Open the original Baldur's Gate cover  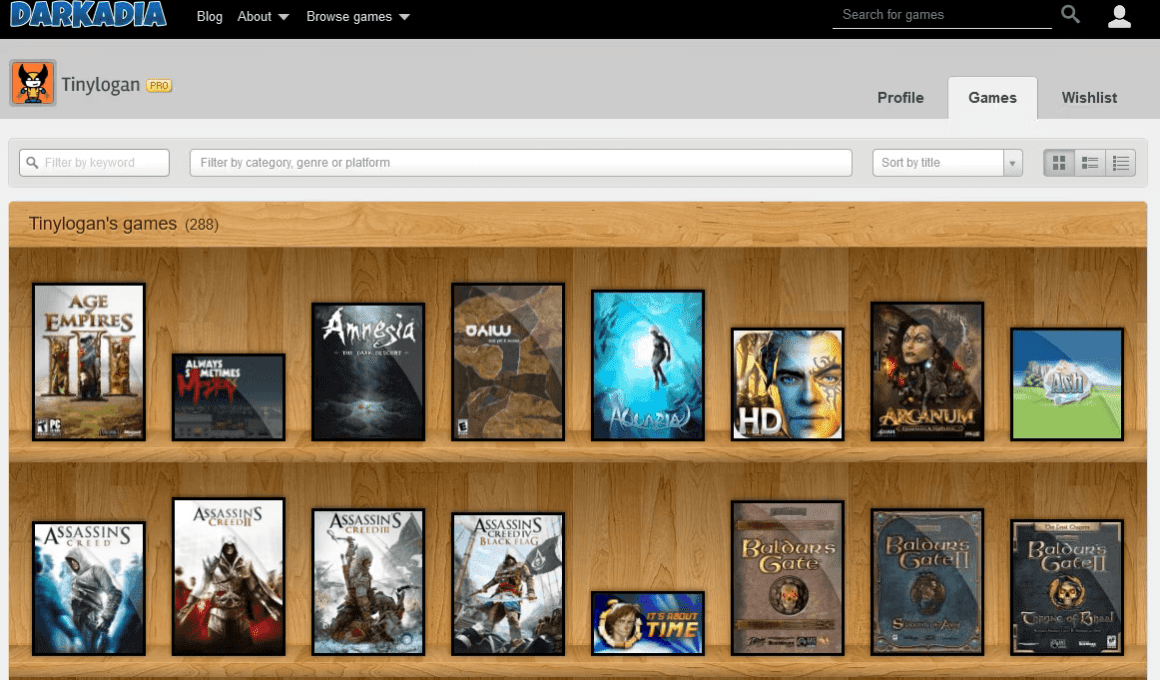pyautogui.click(x=787, y=578)
